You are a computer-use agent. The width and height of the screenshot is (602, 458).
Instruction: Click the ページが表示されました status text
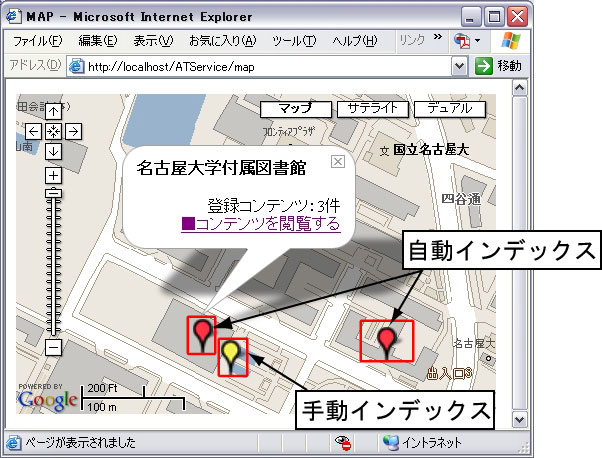pos(81,443)
